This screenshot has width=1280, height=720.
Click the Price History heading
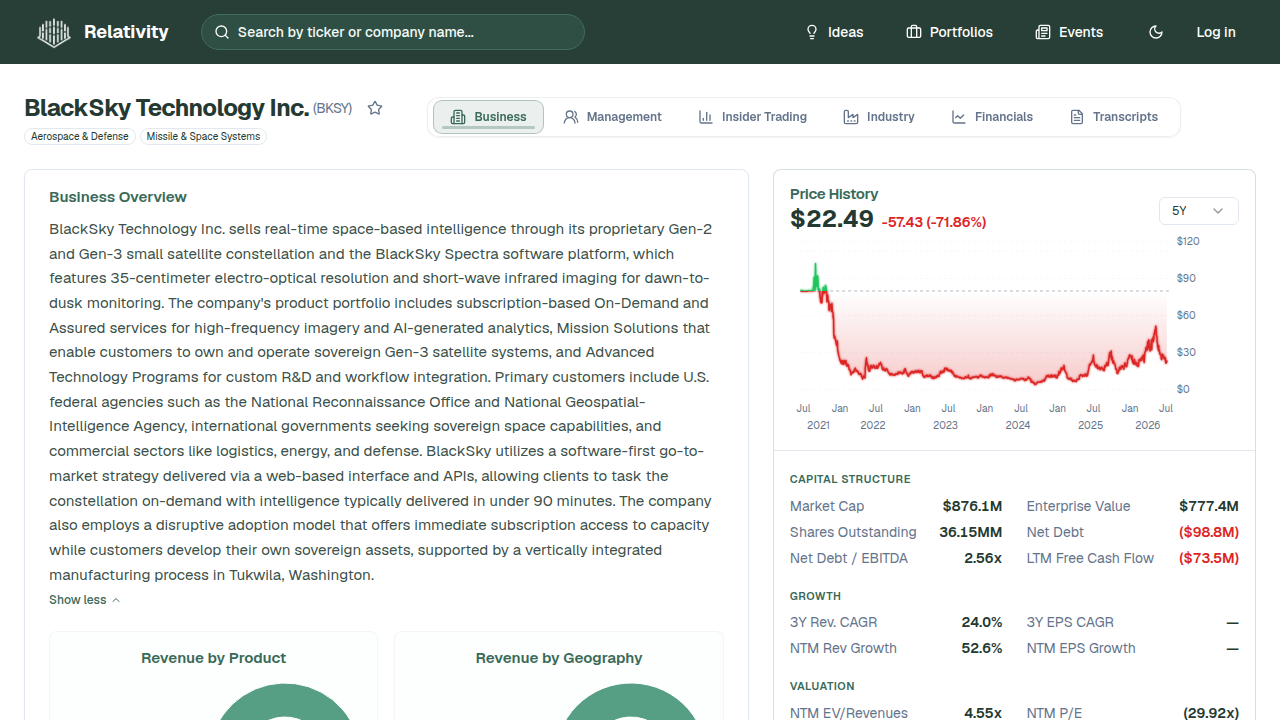(x=834, y=194)
